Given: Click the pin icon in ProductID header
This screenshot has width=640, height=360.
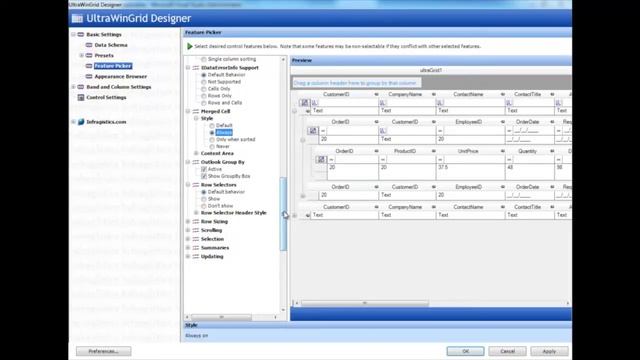Looking at the screenshot, I should tap(433, 151).
